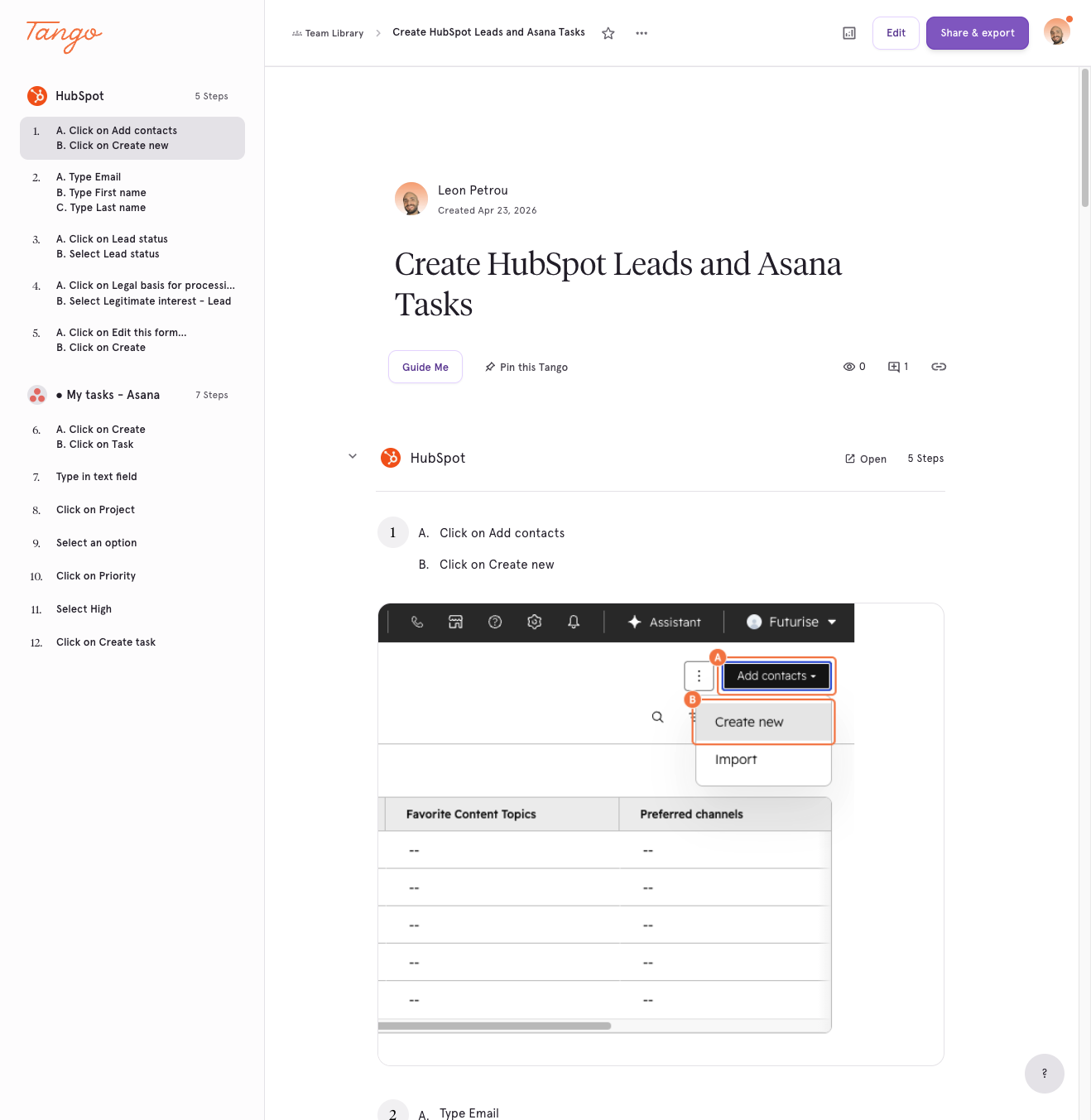
Task: Jump to sidebar step 6 Click on Create
Action: [132, 437]
